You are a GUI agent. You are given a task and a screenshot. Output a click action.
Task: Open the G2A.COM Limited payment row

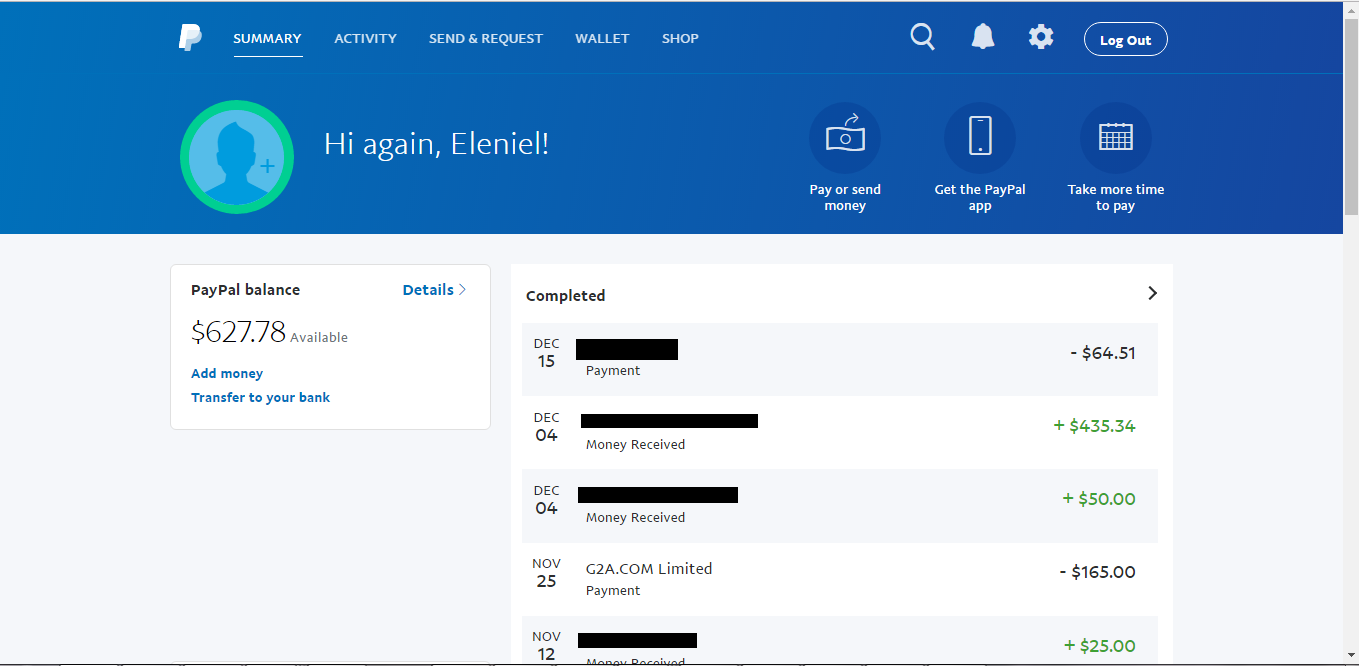[840, 579]
